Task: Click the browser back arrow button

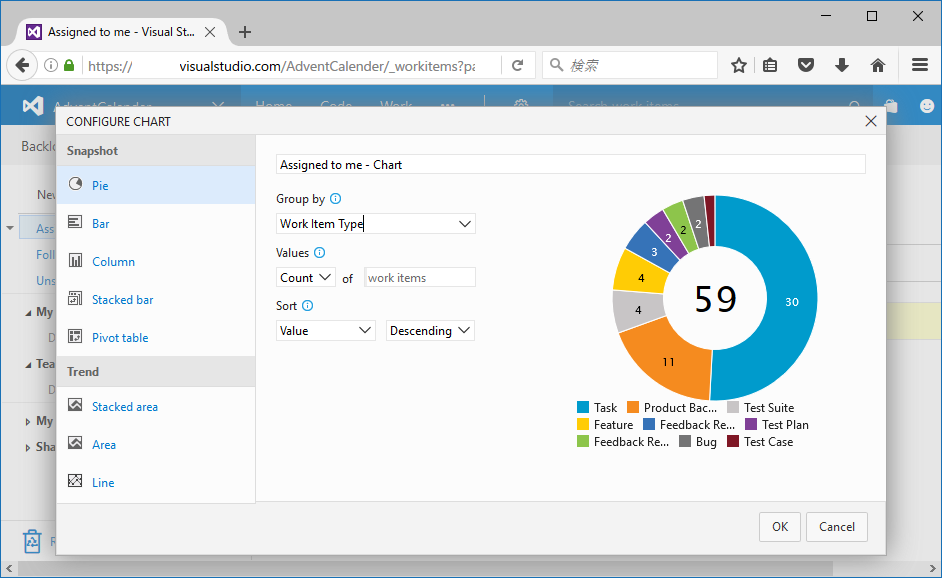Action: click(22, 65)
